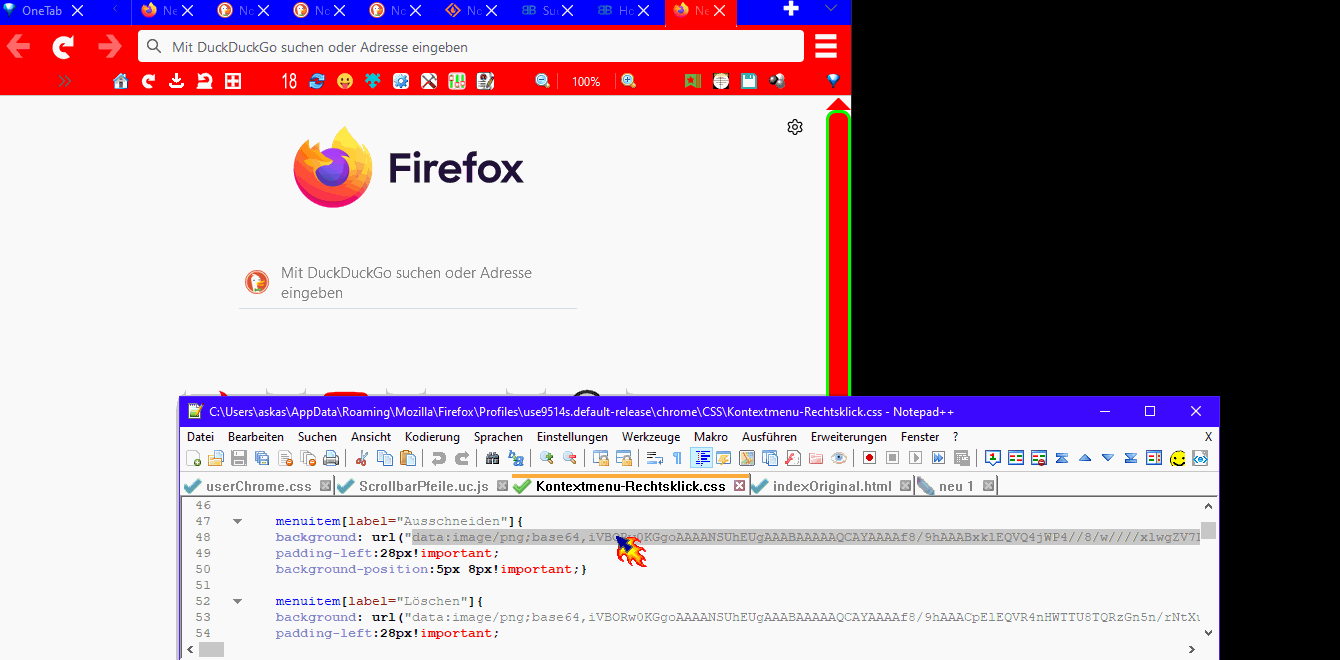Expand the overflow chevron in Firefox bookmarks toolbar
This screenshot has height=660, width=1340.
coord(65,81)
